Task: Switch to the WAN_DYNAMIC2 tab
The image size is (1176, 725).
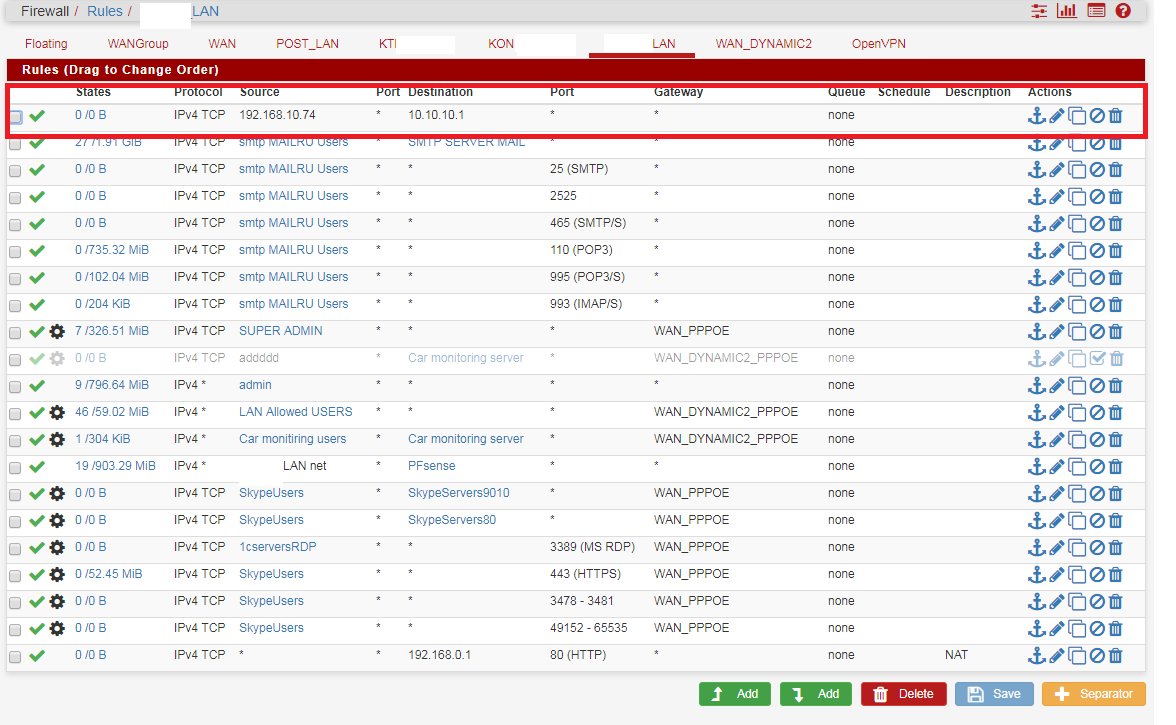Action: point(763,44)
